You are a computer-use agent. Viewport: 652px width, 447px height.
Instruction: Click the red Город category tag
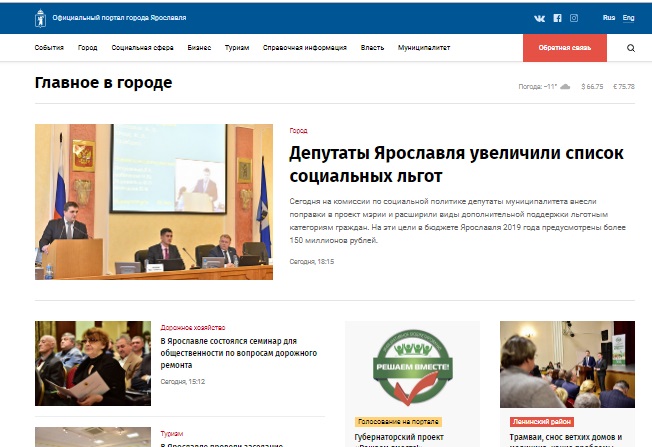[x=298, y=131]
